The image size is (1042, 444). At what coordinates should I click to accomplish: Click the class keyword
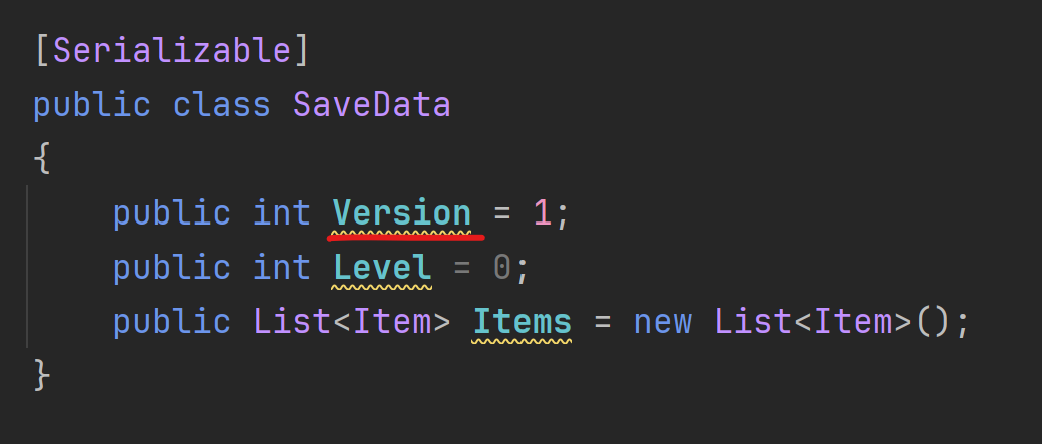222,105
